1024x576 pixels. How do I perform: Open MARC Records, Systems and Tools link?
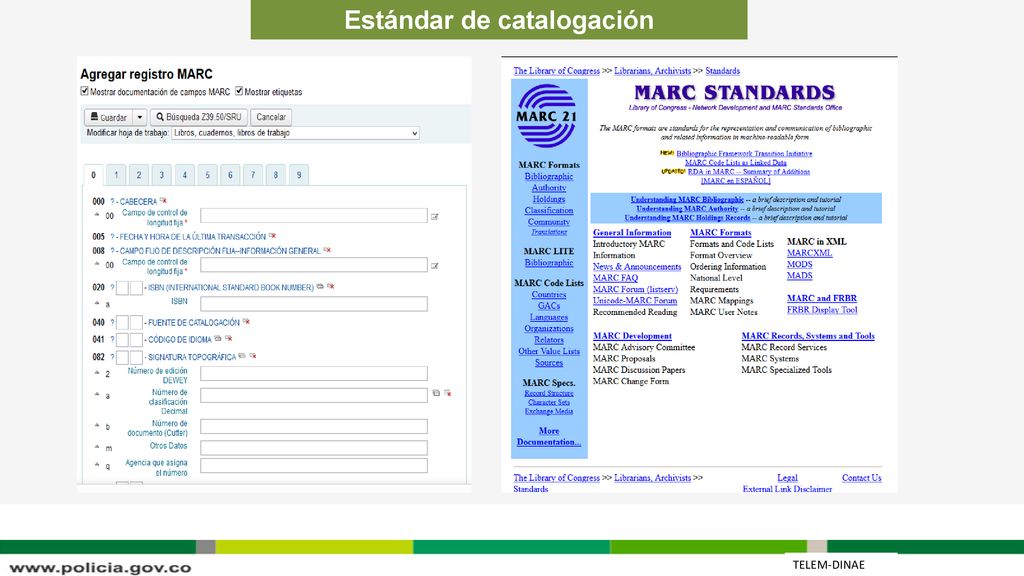(x=808, y=336)
